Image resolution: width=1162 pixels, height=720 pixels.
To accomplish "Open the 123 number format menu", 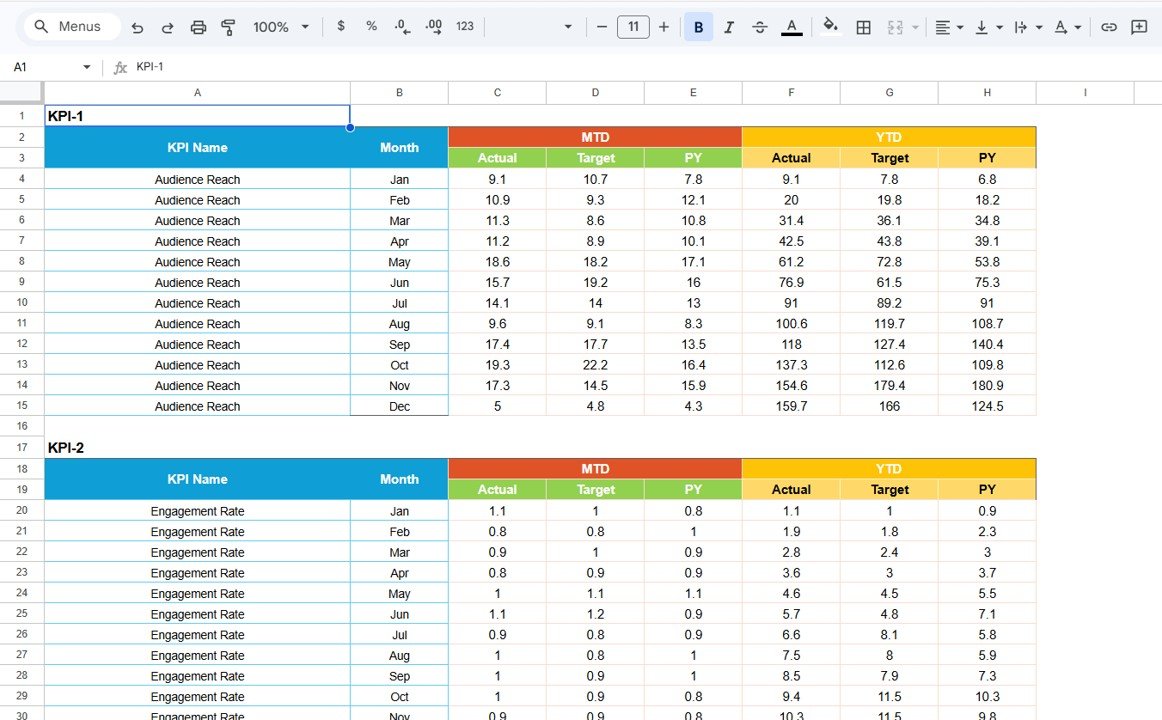I will point(464,27).
